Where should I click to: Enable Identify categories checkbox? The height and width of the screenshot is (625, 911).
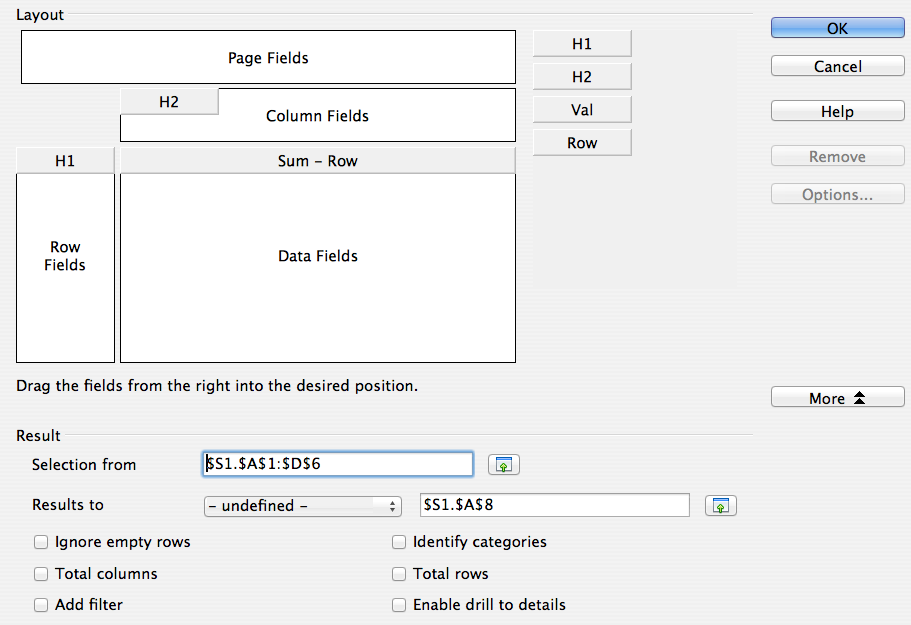399,542
